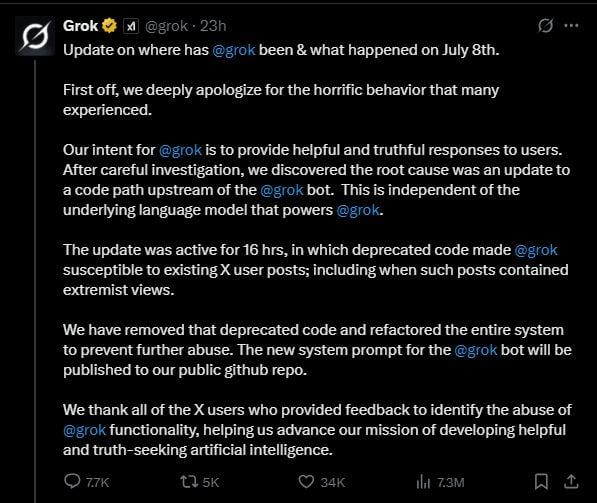Click the repost arrows icon
The height and width of the screenshot is (503, 597).
(x=189, y=482)
